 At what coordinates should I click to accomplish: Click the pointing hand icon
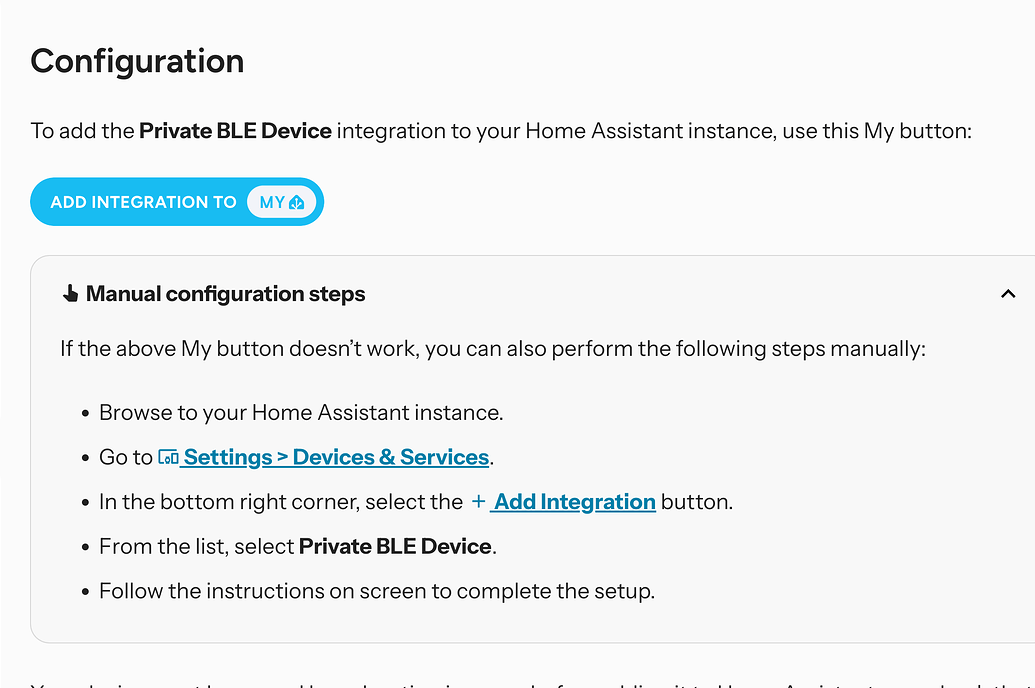[70, 294]
